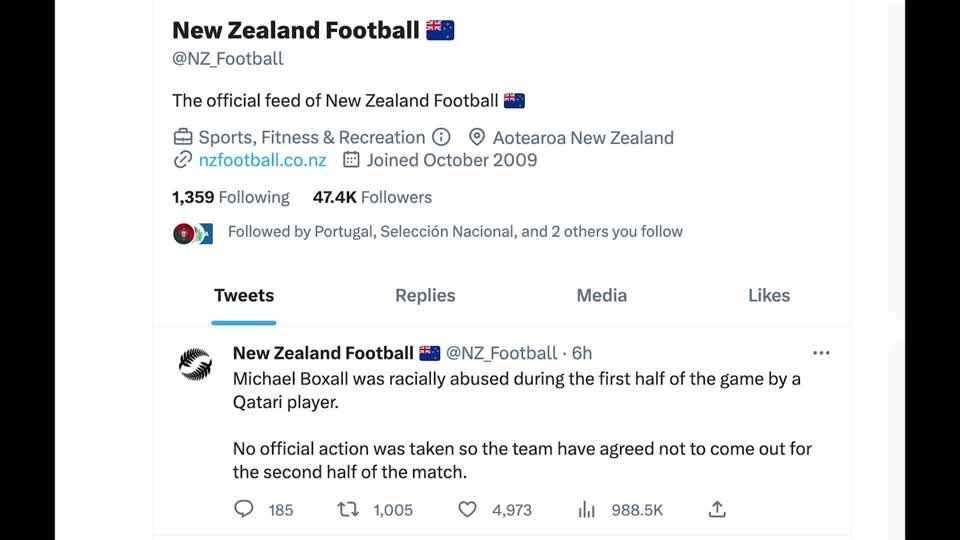Click the mutual followers avatar icons
Viewport: 960px width, 540px height.
193,233
